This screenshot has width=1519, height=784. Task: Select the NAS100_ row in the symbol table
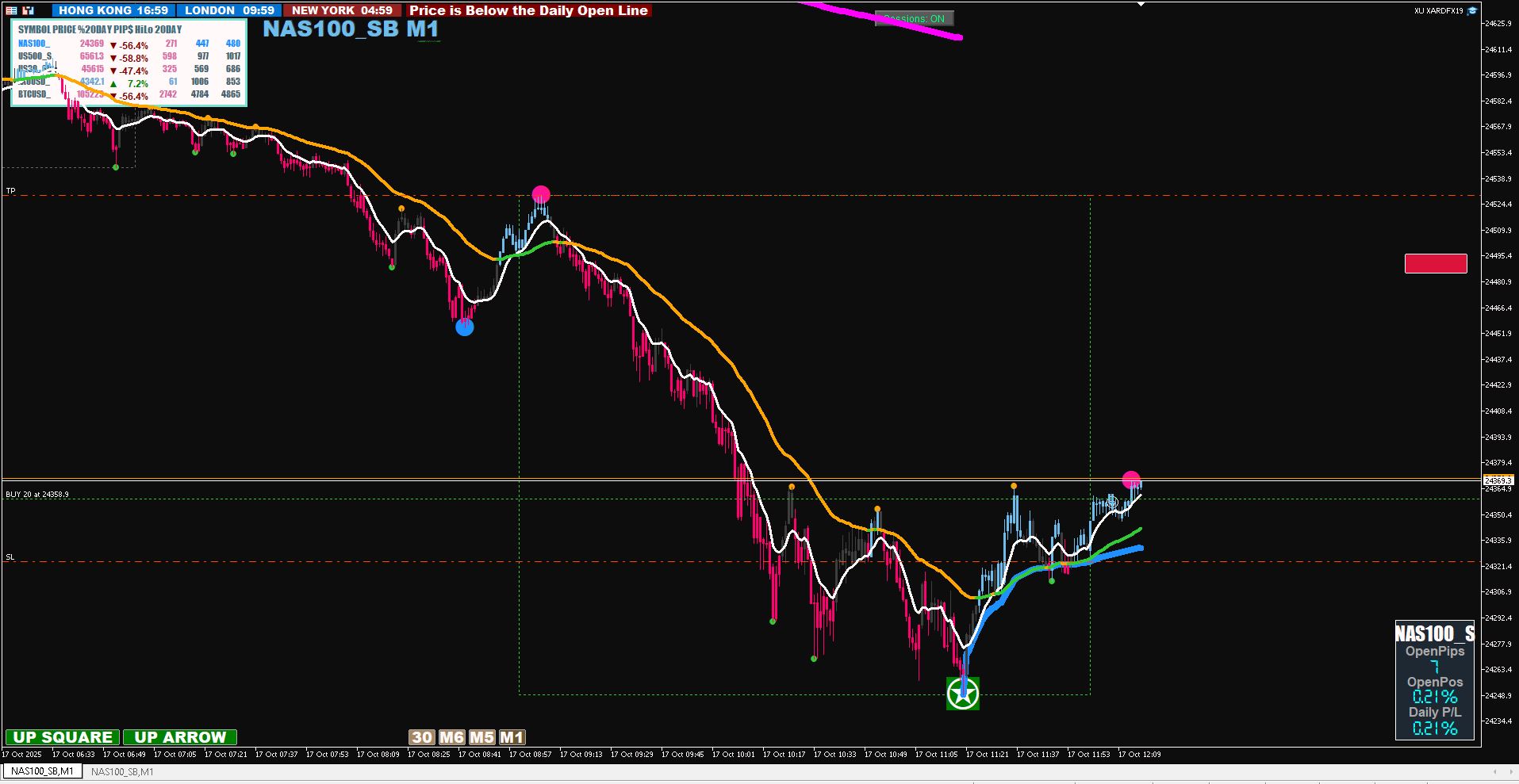[x=129, y=44]
